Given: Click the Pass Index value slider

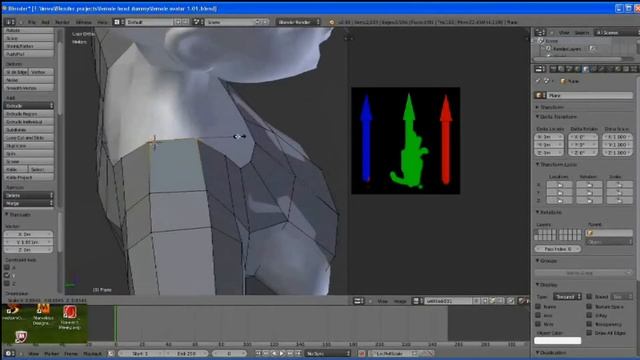Looking at the screenshot, I should click(558, 249).
